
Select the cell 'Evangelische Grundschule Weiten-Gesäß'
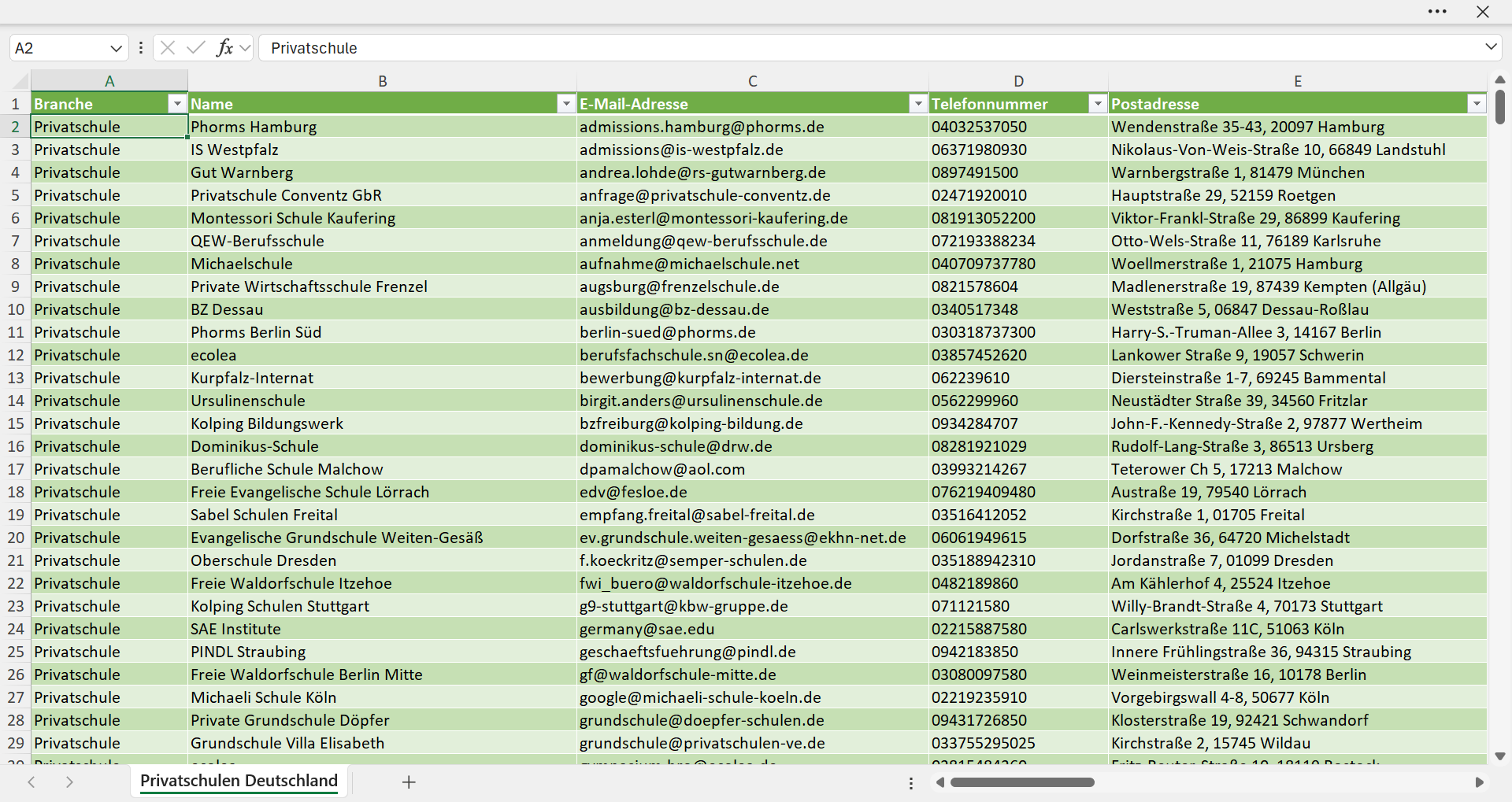coord(382,538)
